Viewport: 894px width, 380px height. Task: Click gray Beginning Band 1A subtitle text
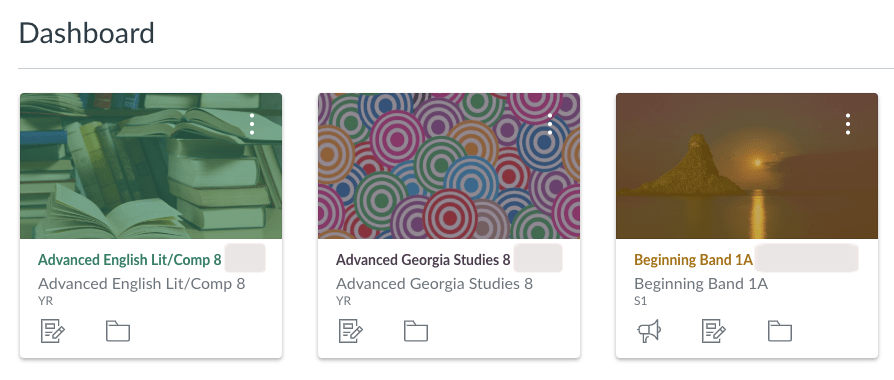point(701,284)
